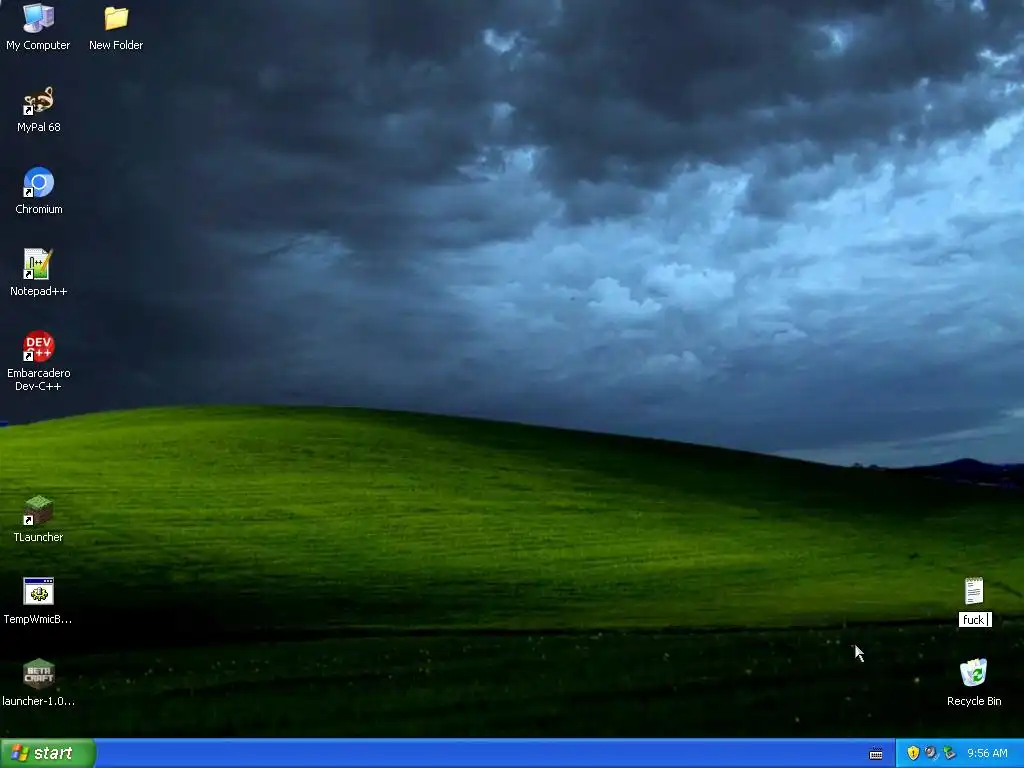Screen dimensions: 1024x768
Task: Click the 9:56 AM taskbar clock
Action: tap(987, 754)
